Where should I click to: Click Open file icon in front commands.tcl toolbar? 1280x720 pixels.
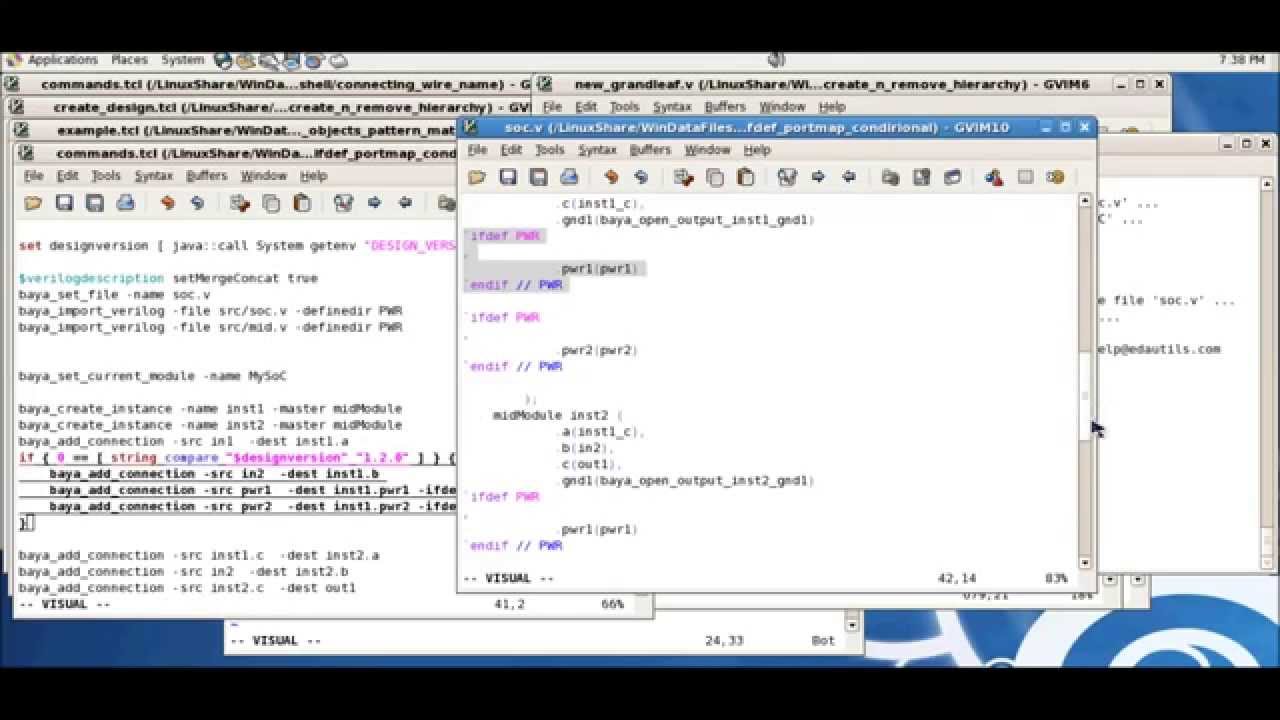point(33,203)
